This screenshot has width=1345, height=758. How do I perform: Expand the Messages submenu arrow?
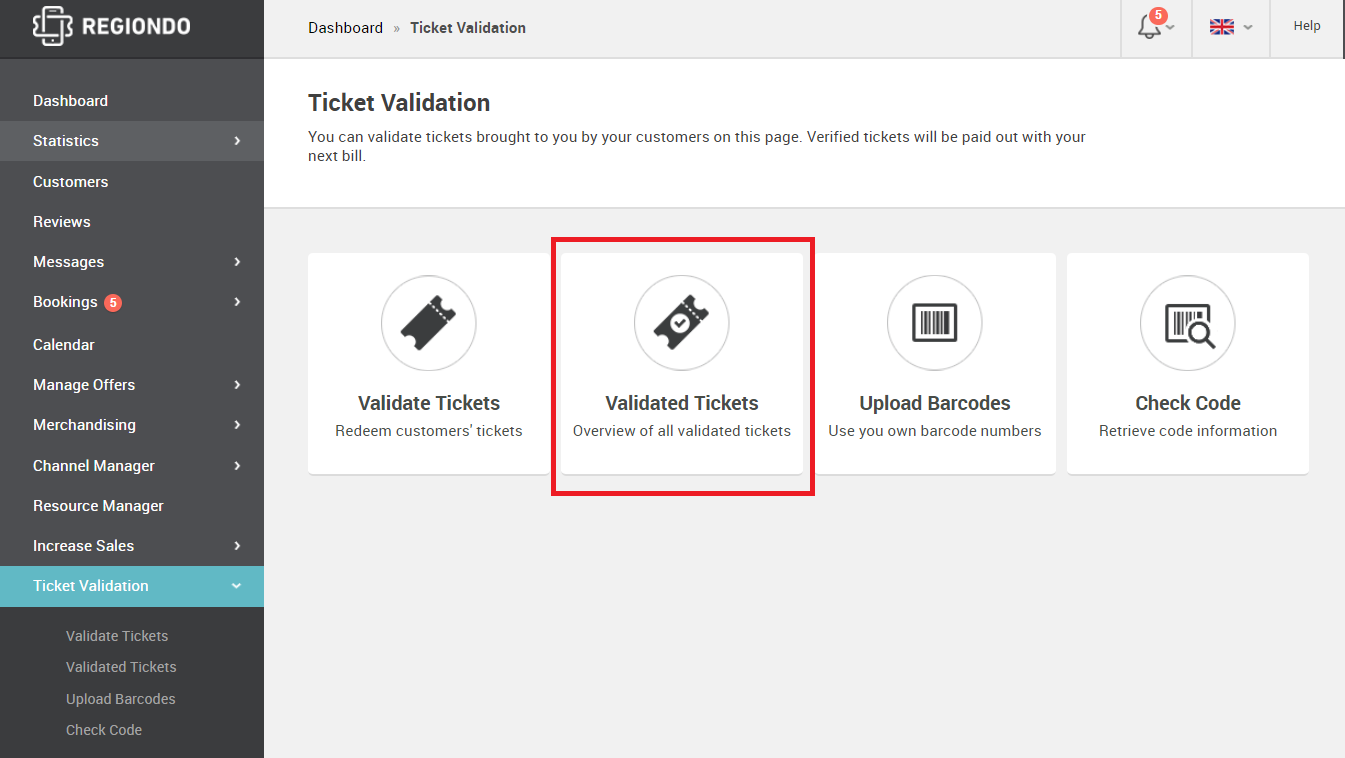(237, 262)
